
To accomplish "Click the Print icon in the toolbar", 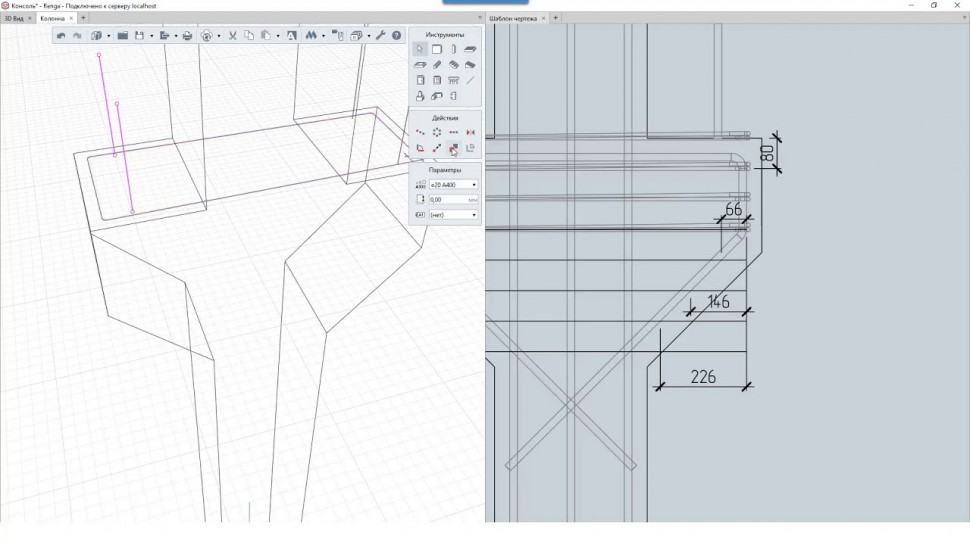I will coord(188,36).
